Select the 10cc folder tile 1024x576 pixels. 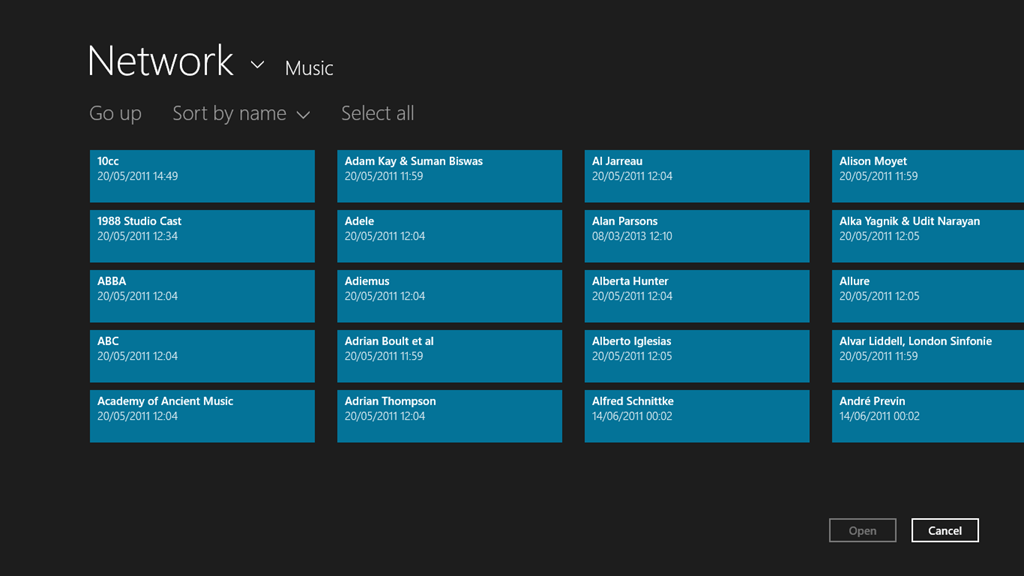tap(202, 176)
